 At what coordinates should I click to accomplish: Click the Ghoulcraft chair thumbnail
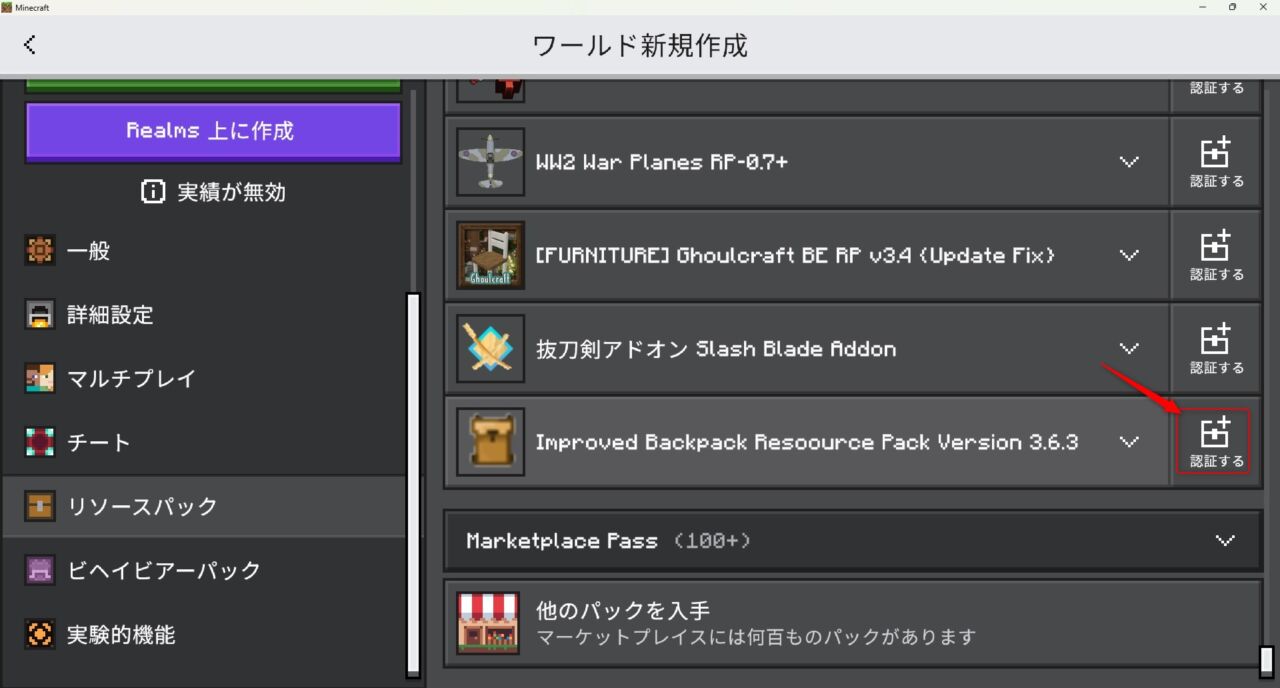490,255
